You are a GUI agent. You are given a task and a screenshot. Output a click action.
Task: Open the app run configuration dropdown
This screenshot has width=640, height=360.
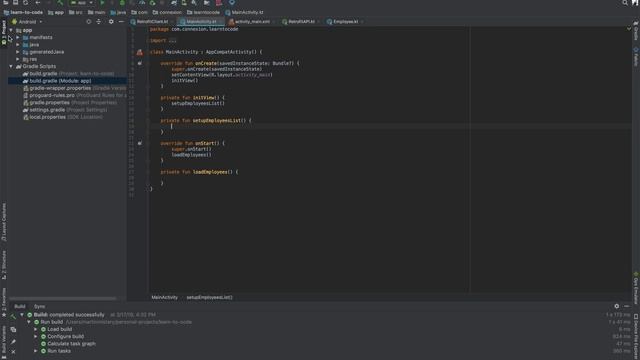82,3
